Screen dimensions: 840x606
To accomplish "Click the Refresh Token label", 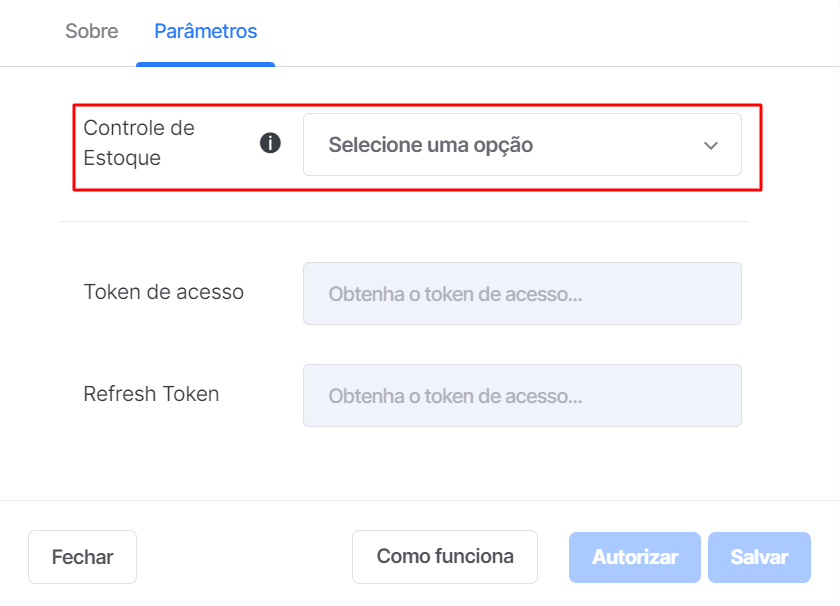I will (x=151, y=394).
